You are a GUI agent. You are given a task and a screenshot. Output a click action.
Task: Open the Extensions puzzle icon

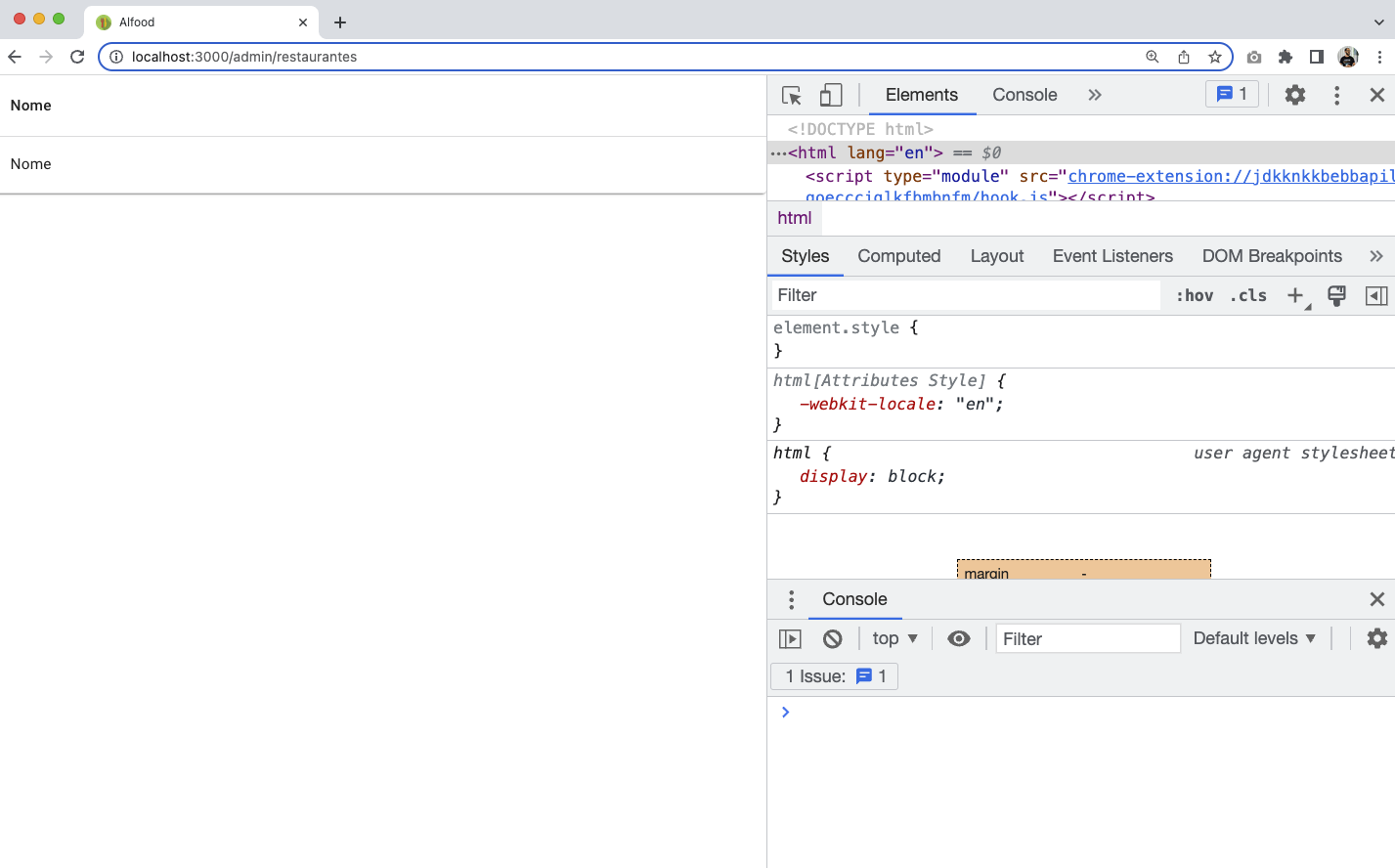click(x=1286, y=57)
